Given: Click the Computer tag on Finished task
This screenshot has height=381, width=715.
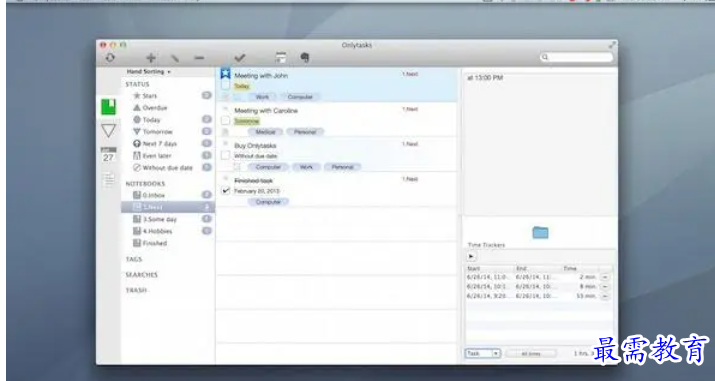Looking at the screenshot, I should [x=268, y=202].
